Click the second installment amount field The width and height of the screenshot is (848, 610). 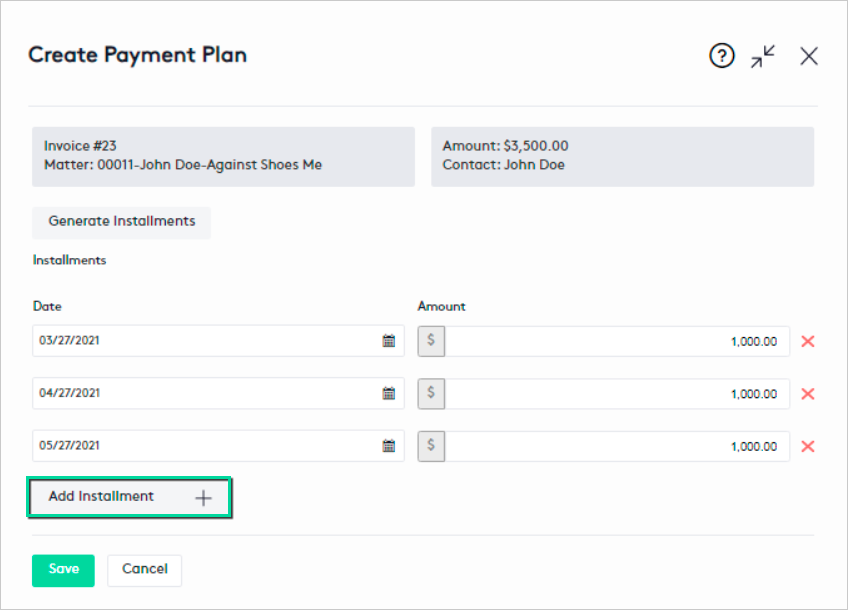[615, 394]
